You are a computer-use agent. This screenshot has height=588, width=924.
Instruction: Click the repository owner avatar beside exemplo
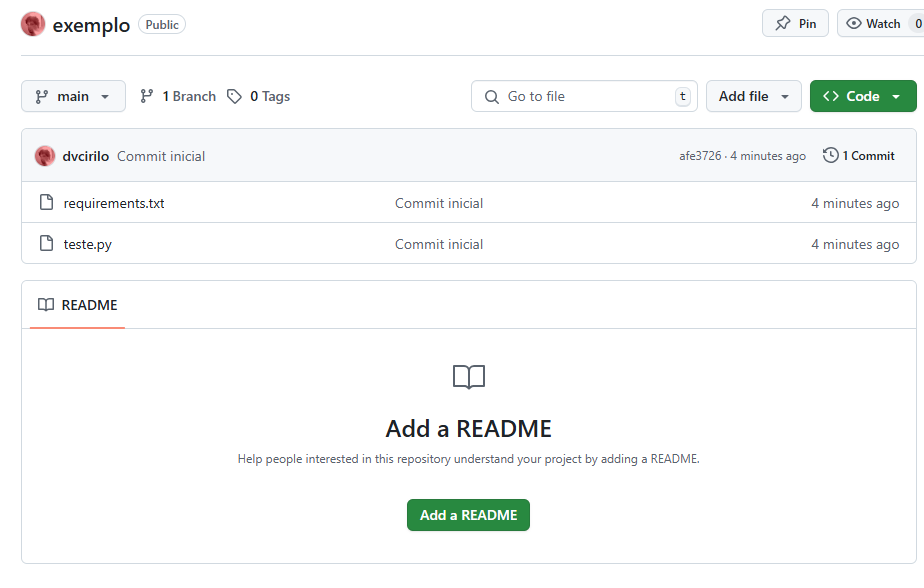click(x=33, y=25)
